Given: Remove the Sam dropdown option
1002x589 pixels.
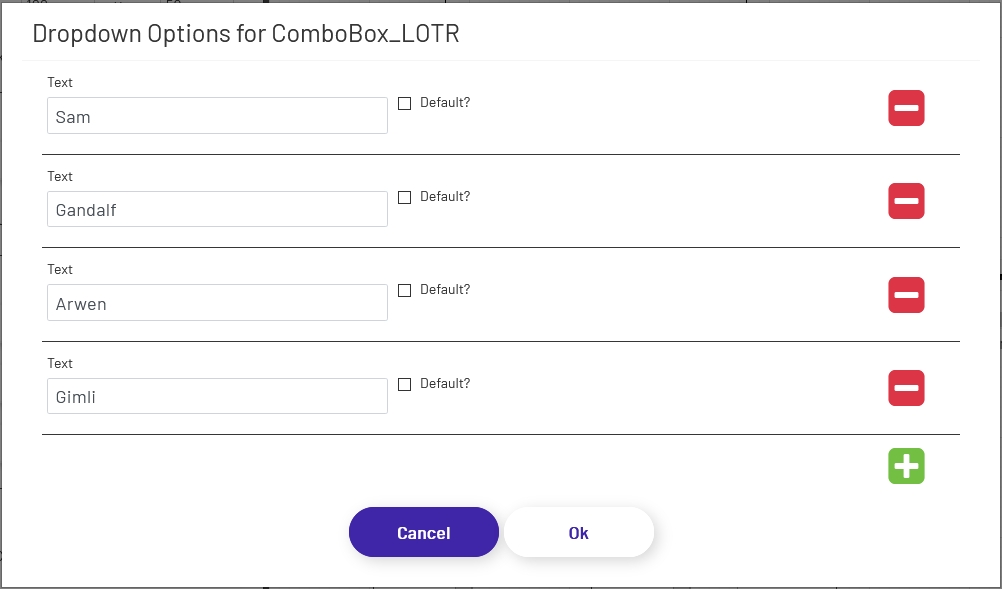Looking at the screenshot, I should tap(905, 108).
